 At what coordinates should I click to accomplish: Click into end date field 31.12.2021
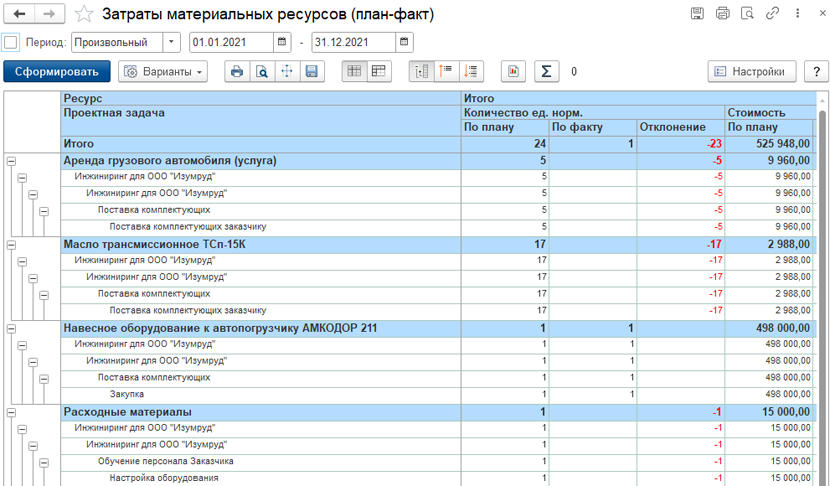(354, 42)
